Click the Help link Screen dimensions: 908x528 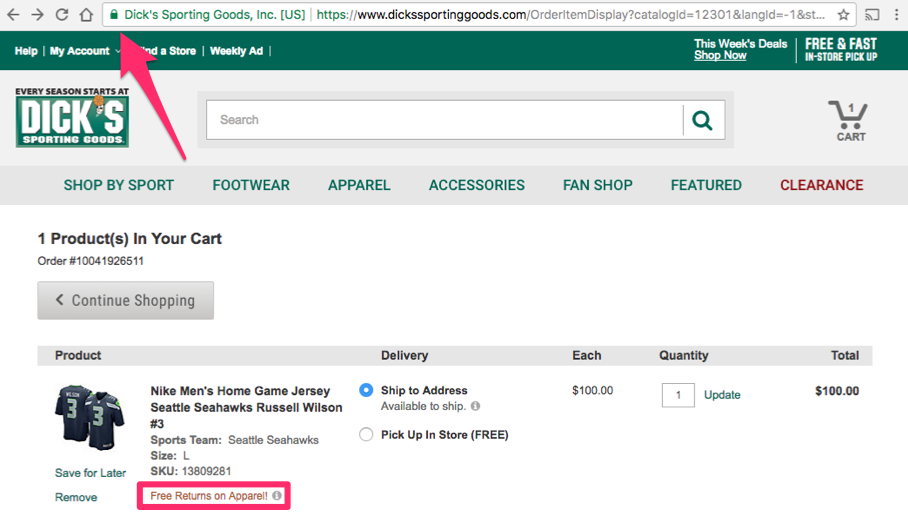tap(26, 51)
